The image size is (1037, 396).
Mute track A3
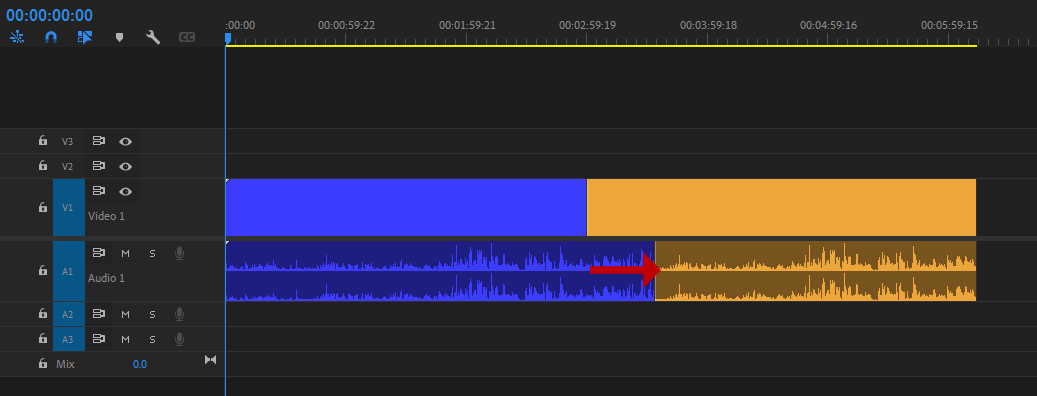click(x=126, y=339)
